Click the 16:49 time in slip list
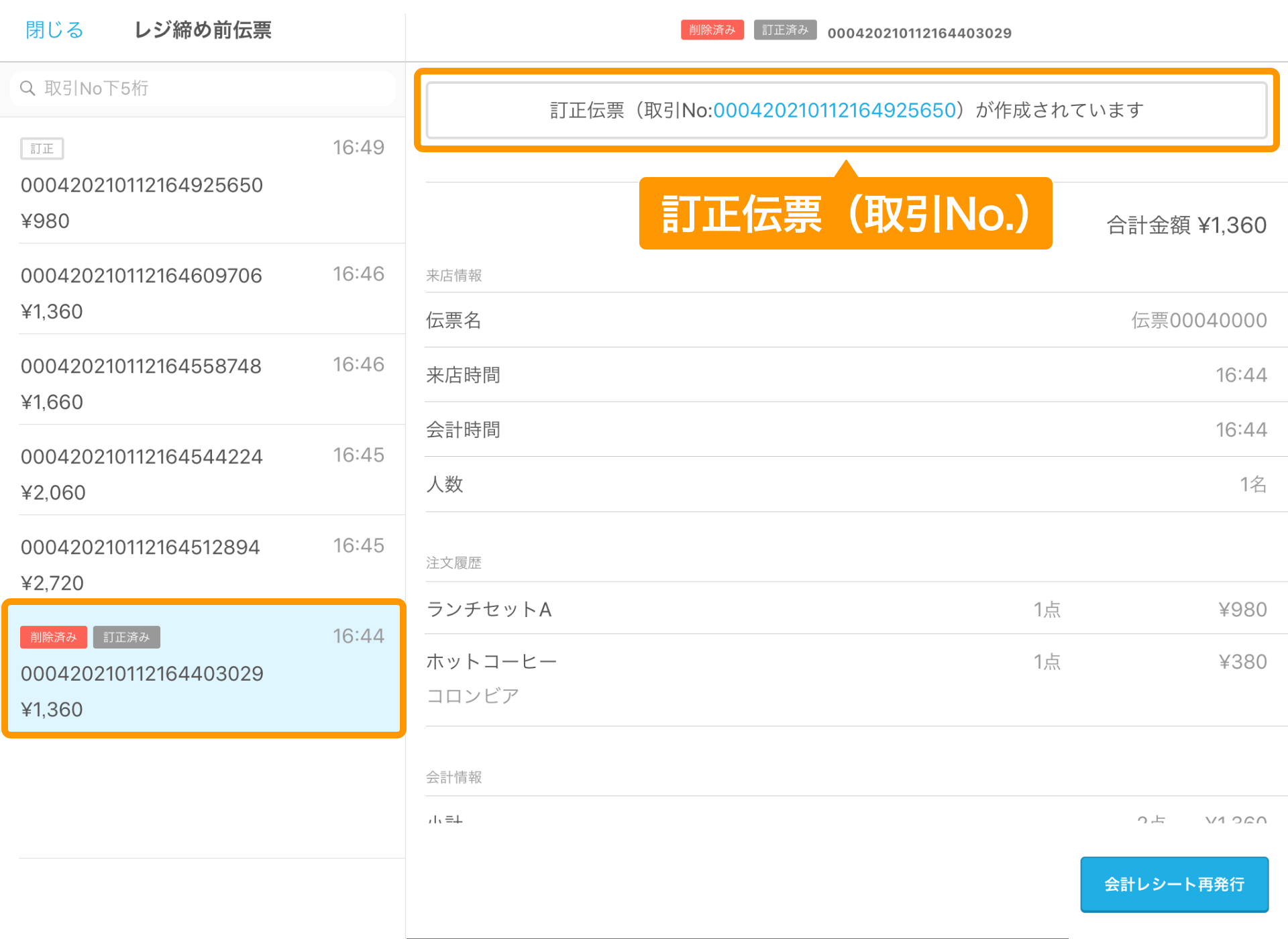The width and height of the screenshot is (1288, 939). coord(358,147)
